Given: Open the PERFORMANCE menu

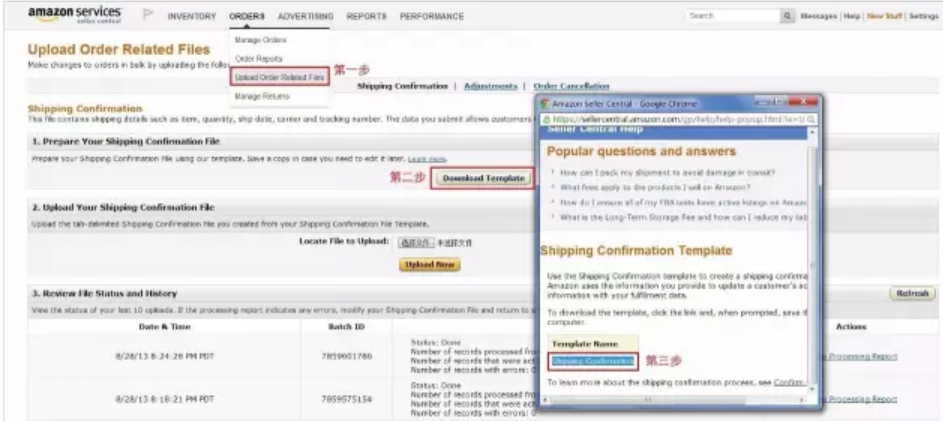Looking at the screenshot, I should tap(432, 17).
